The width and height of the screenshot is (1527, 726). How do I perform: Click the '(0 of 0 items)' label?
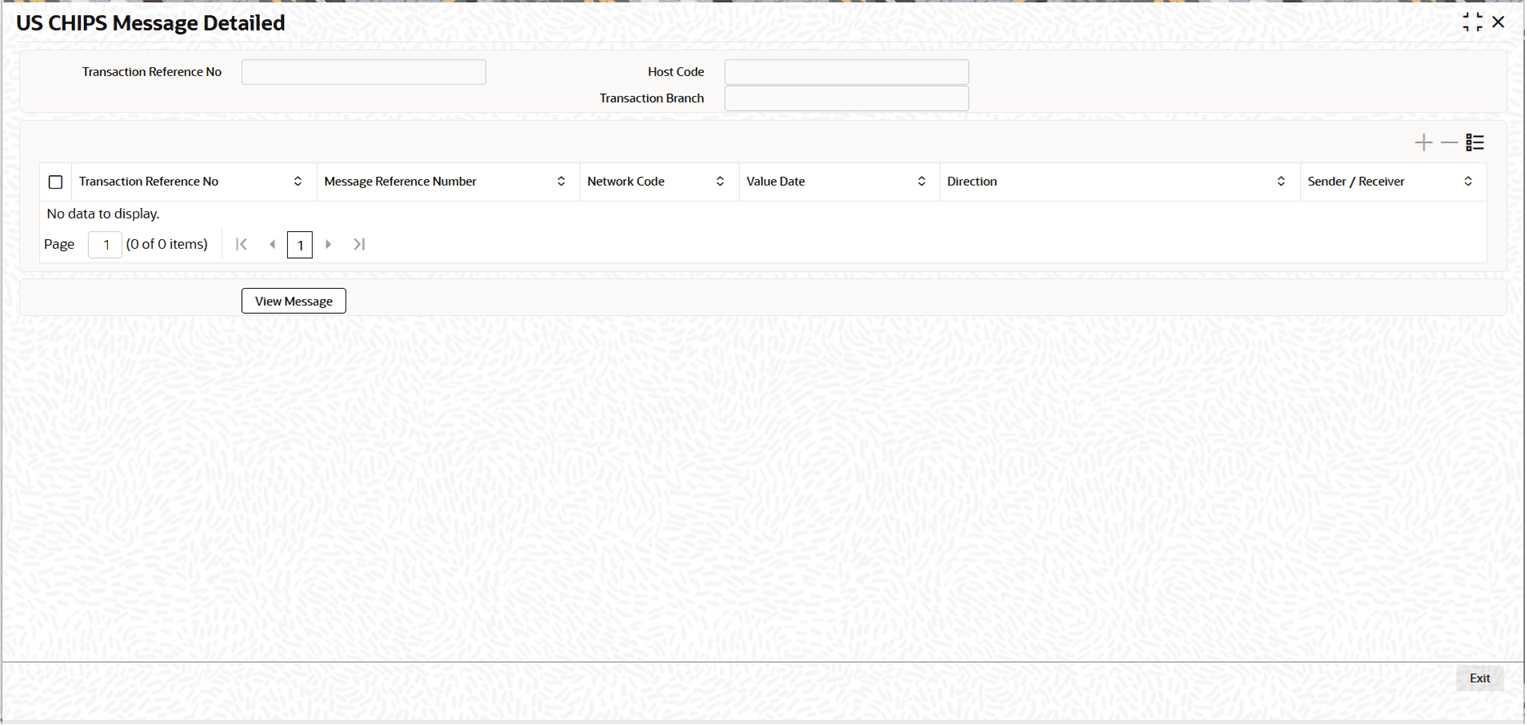(167, 244)
